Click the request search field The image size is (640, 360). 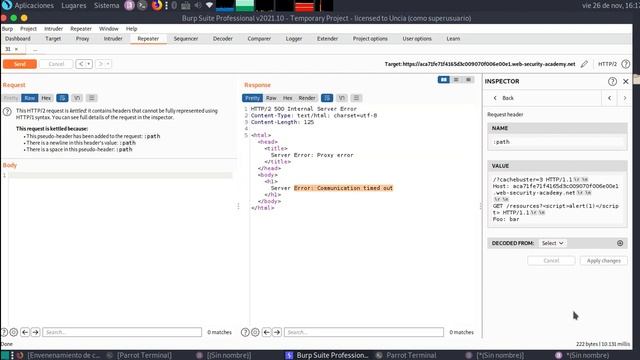pyautogui.click(x=122, y=332)
